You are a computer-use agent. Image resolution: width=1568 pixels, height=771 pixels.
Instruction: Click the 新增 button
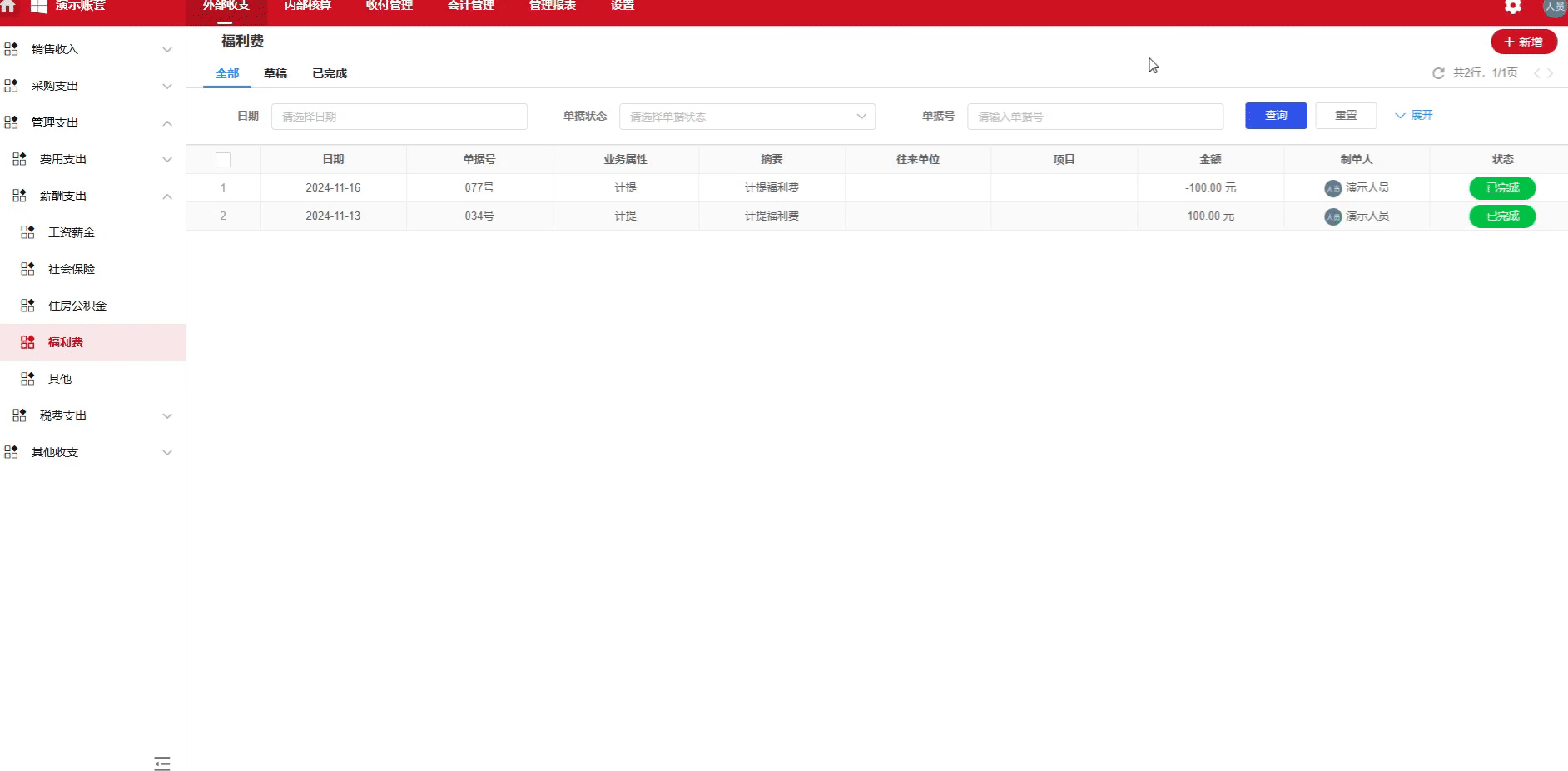[x=1525, y=41]
